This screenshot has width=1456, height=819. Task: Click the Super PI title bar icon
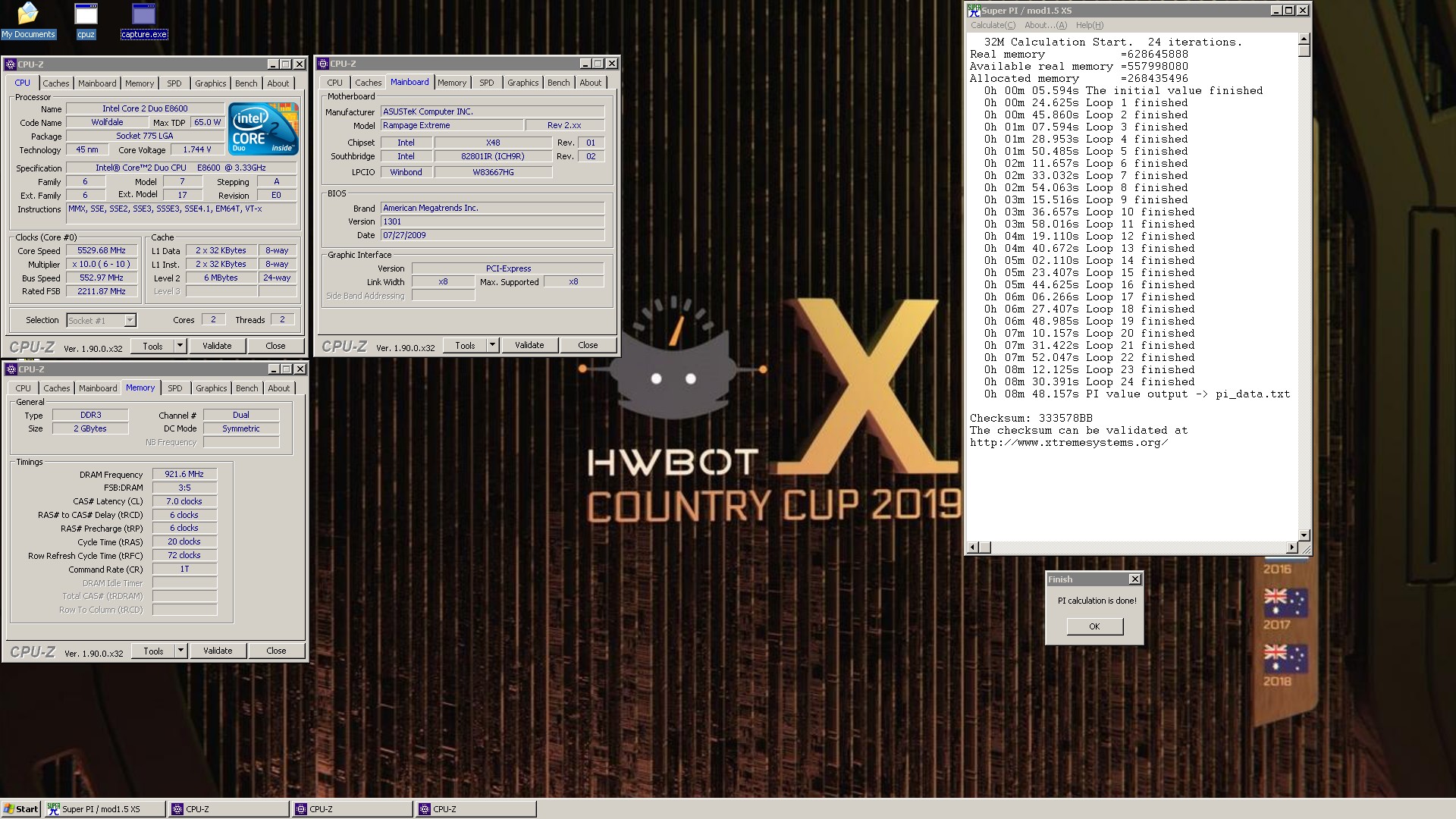click(974, 10)
